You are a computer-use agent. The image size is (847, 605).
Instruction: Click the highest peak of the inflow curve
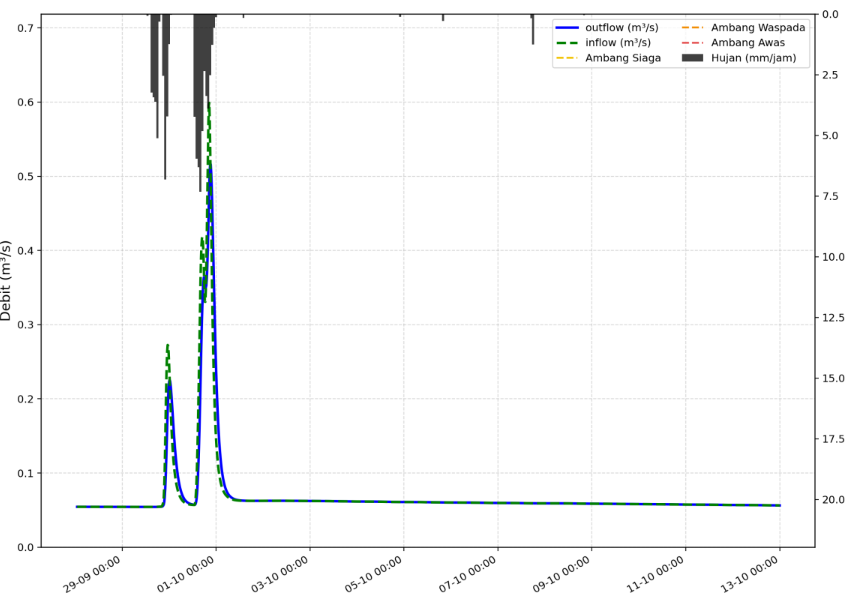[208, 102]
